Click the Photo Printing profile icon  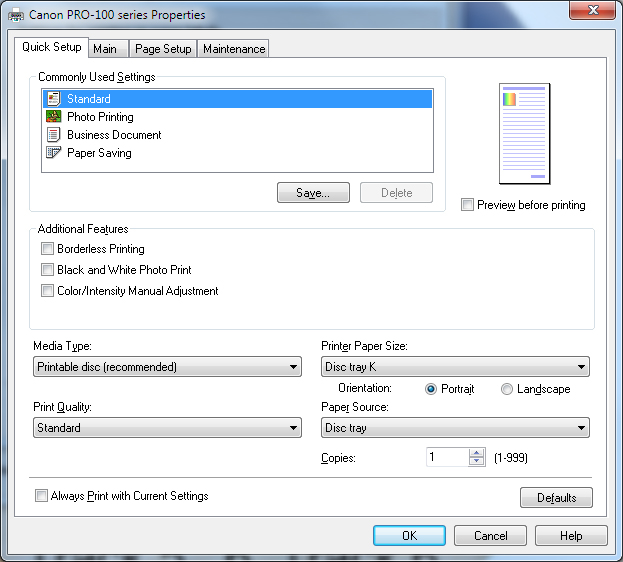coord(53,117)
